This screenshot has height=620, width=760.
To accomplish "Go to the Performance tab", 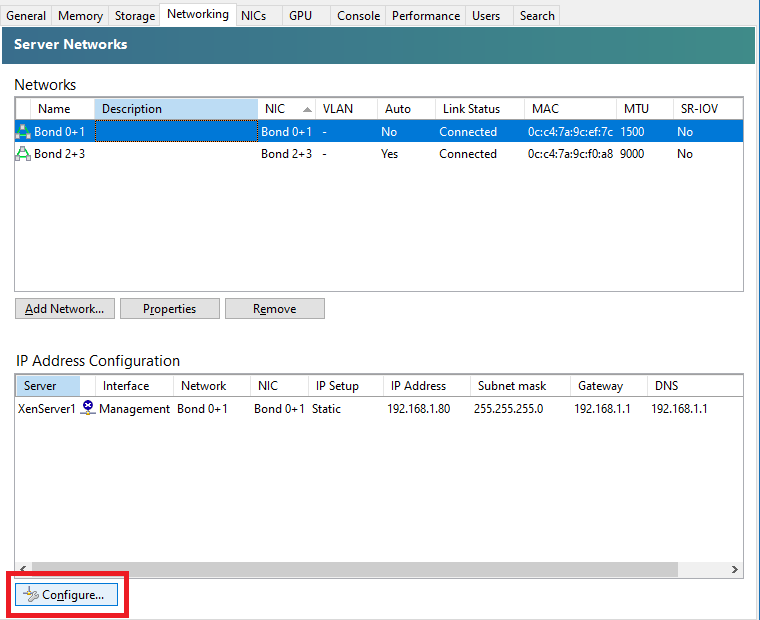I will tap(426, 16).
